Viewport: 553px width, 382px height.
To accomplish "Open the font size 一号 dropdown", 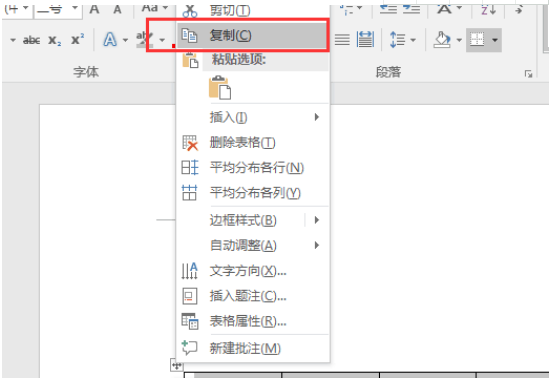I will [75, 8].
